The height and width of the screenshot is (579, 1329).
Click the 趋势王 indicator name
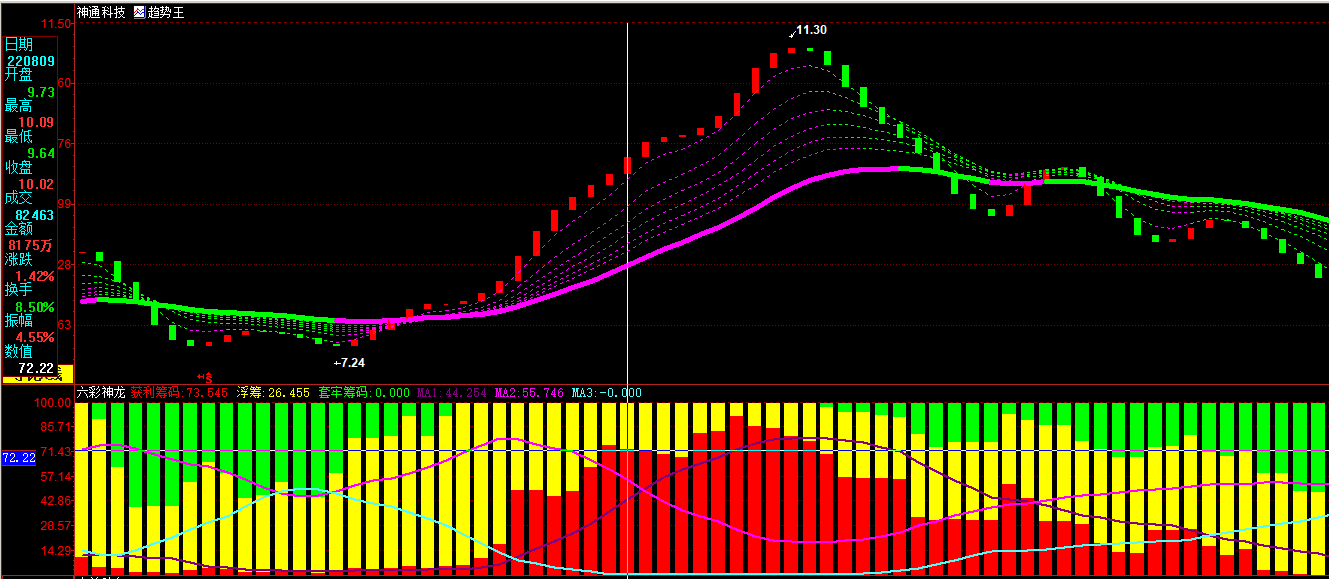click(166, 13)
